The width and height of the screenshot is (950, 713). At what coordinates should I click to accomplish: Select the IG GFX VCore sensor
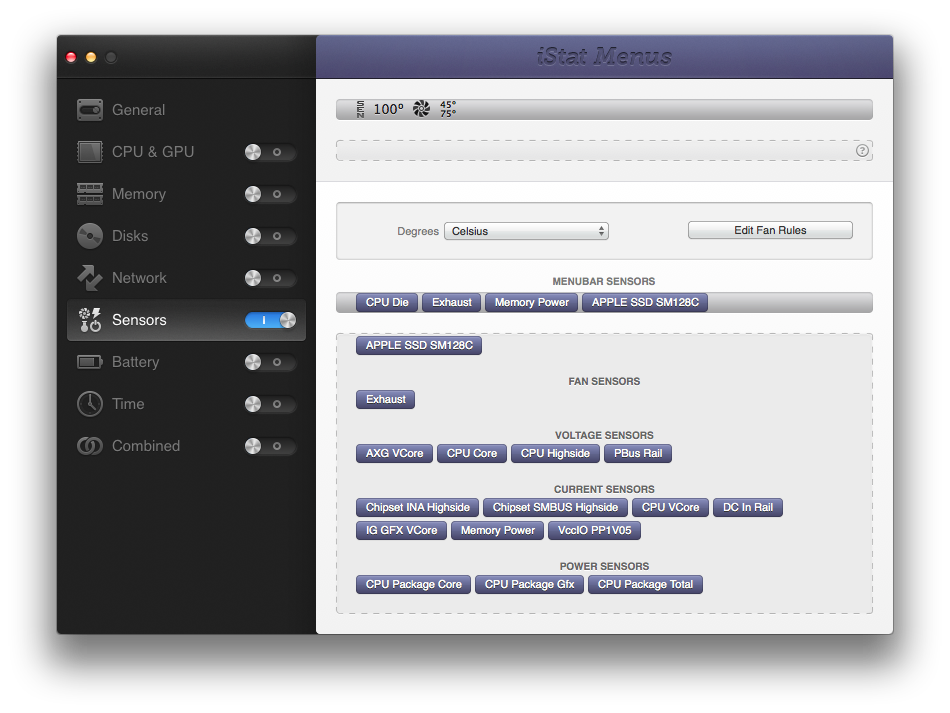point(402,530)
